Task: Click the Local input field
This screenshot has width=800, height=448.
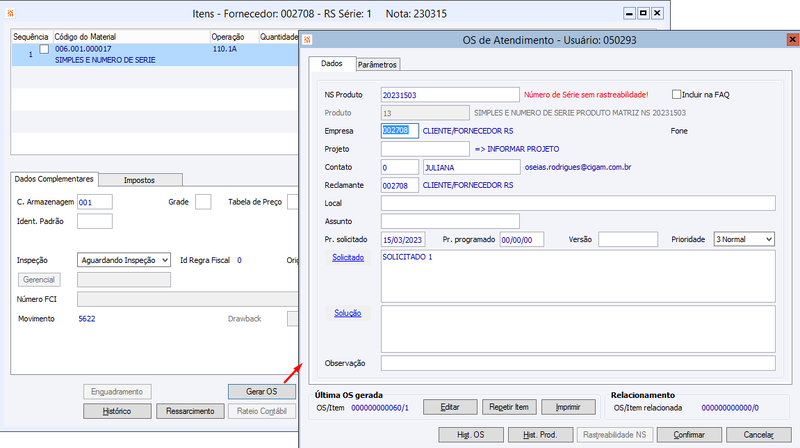Action: point(578,203)
